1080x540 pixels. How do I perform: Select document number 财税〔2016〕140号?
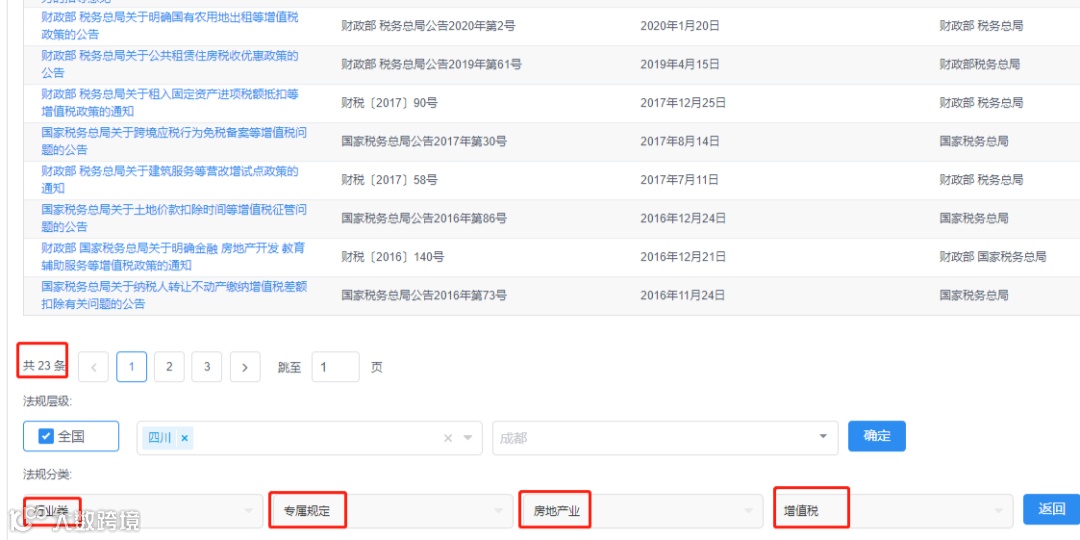(393, 258)
